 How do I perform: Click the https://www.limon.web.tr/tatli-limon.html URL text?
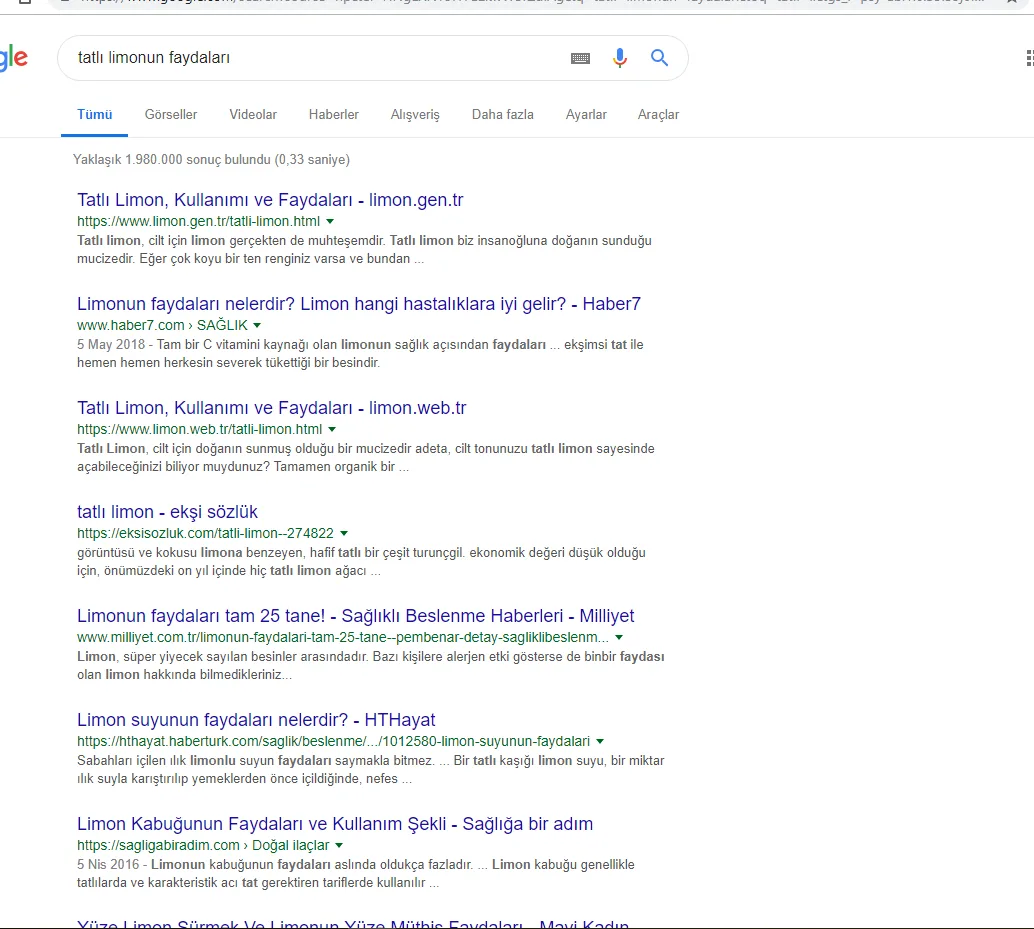tap(200, 430)
